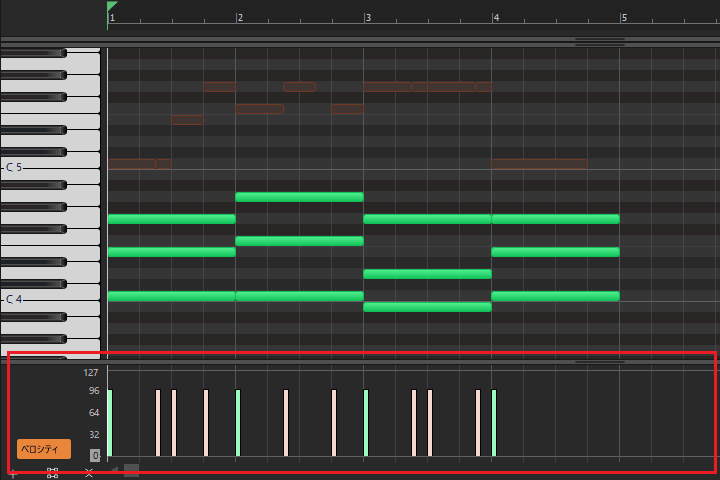Click the X icon to remove controller lane
Viewport: 720px width, 480px height.
click(x=89, y=473)
